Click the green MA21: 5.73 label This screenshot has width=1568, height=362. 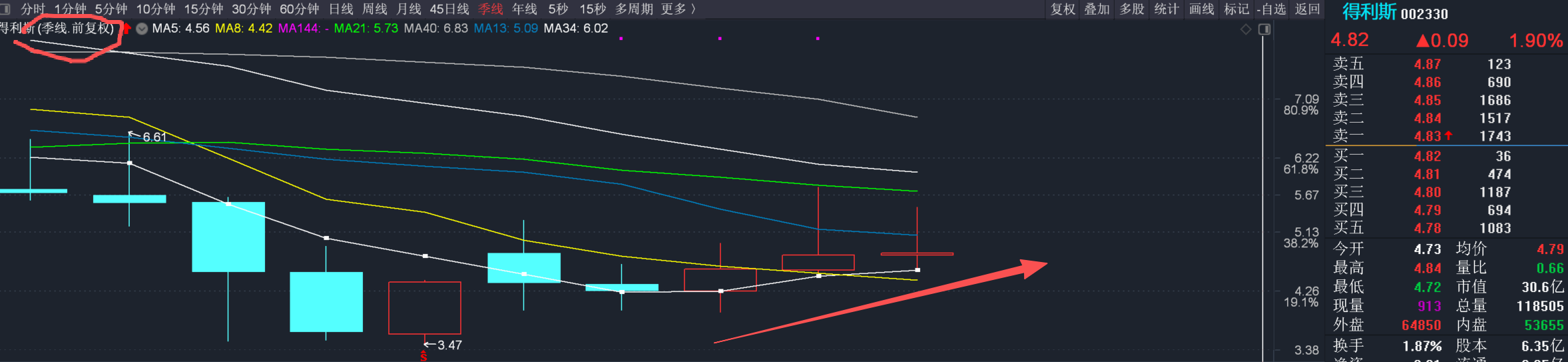366,28
